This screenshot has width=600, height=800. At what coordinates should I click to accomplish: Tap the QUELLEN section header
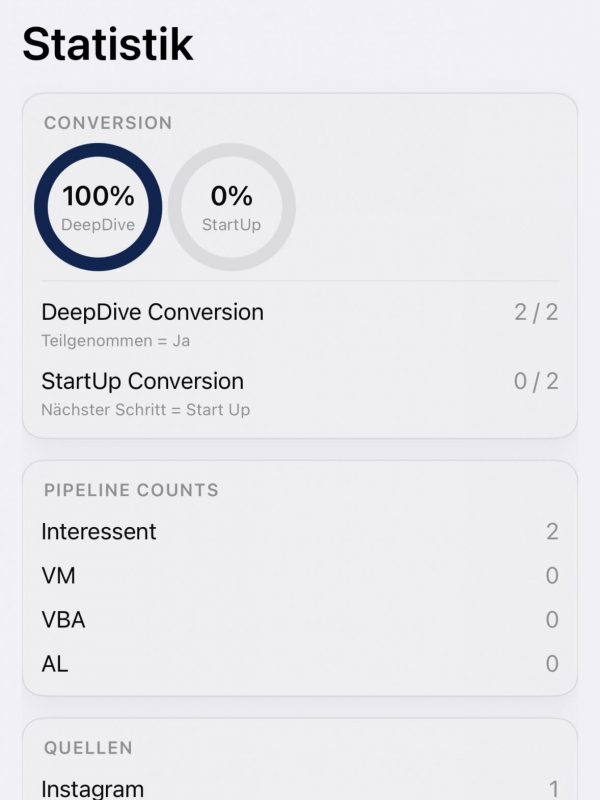point(88,748)
